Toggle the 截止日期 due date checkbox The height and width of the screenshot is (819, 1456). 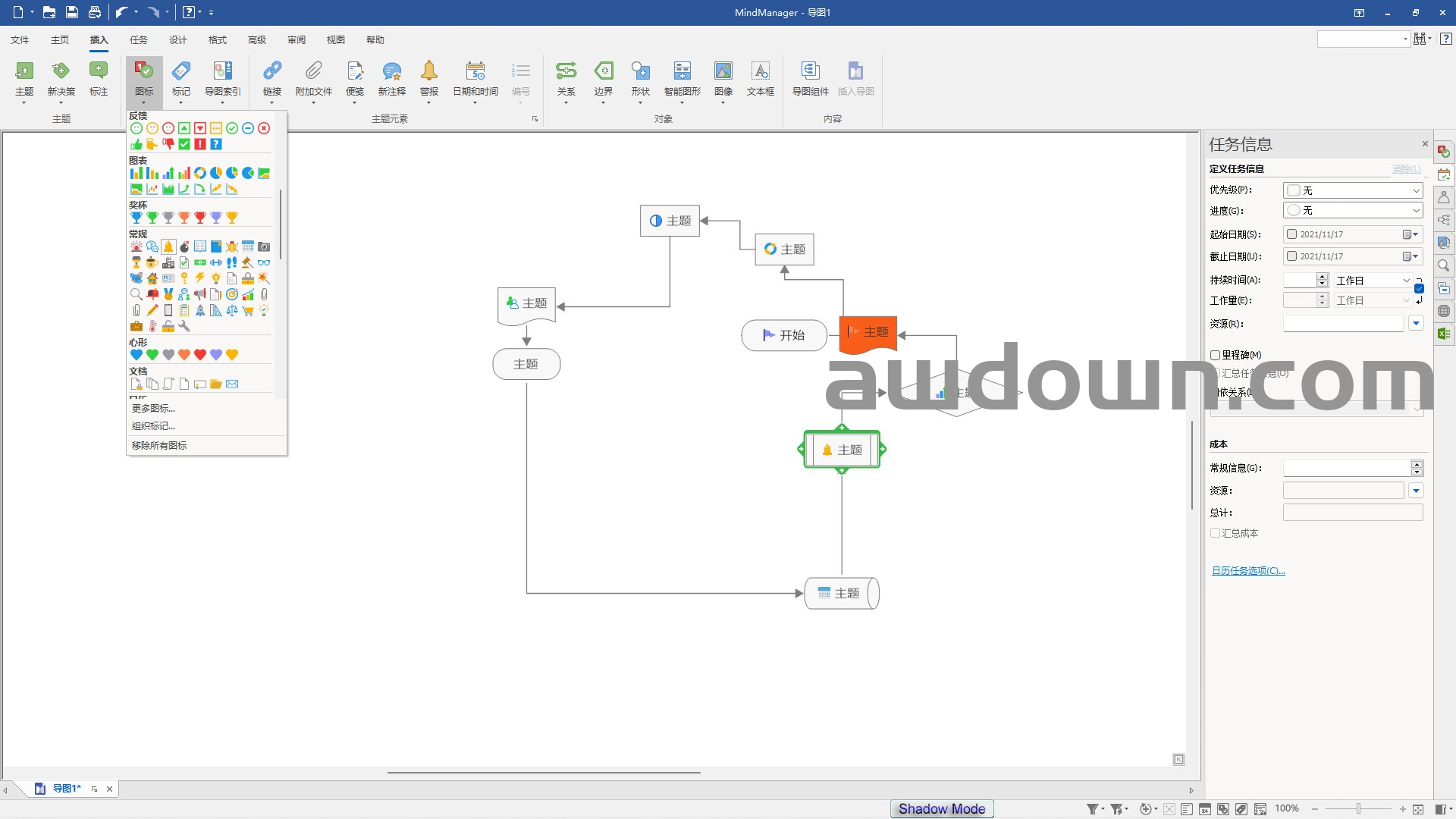click(x=1292, y=256)
